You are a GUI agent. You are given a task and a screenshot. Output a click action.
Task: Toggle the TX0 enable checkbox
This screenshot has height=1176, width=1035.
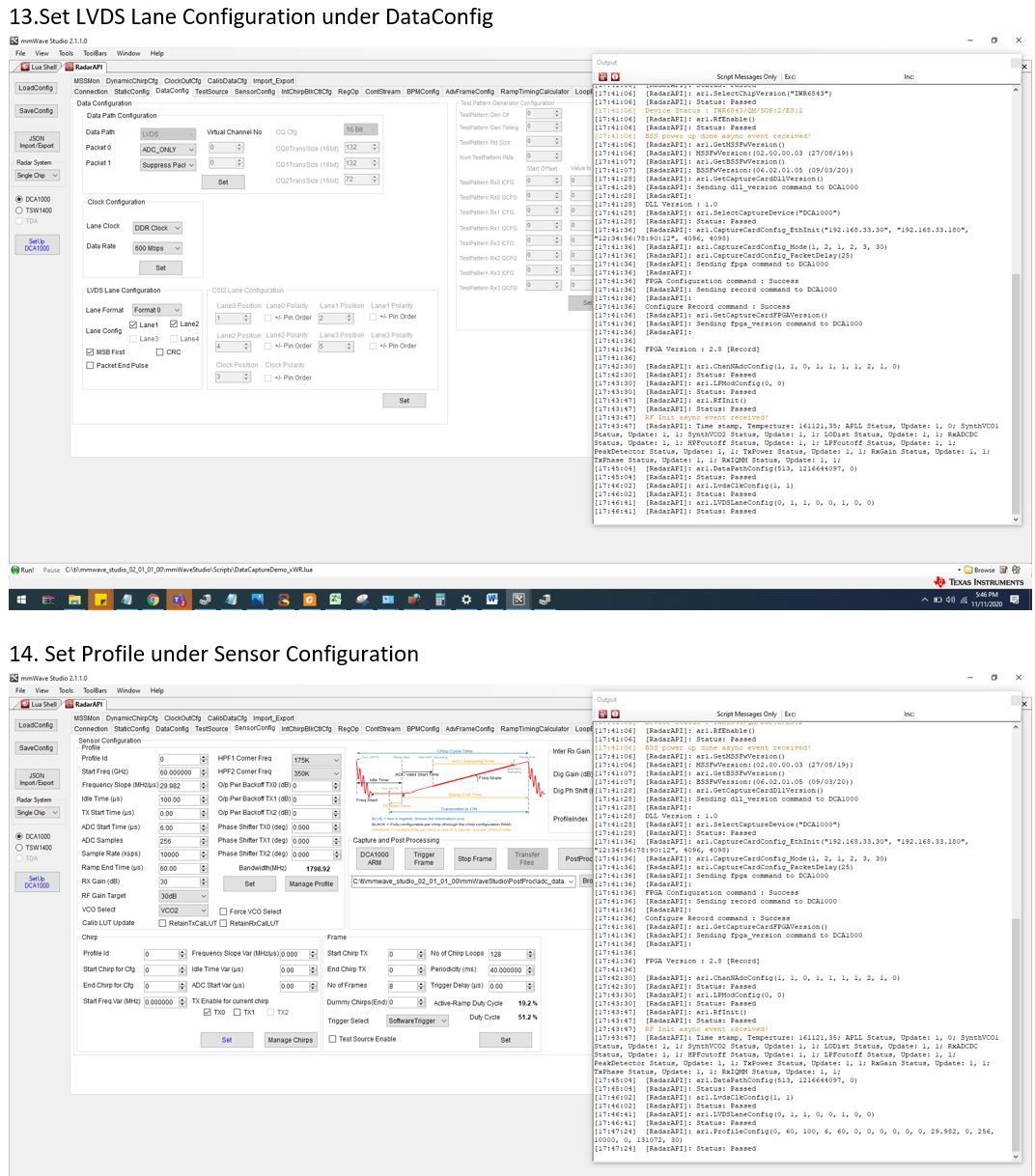[x=208, y=1012]
